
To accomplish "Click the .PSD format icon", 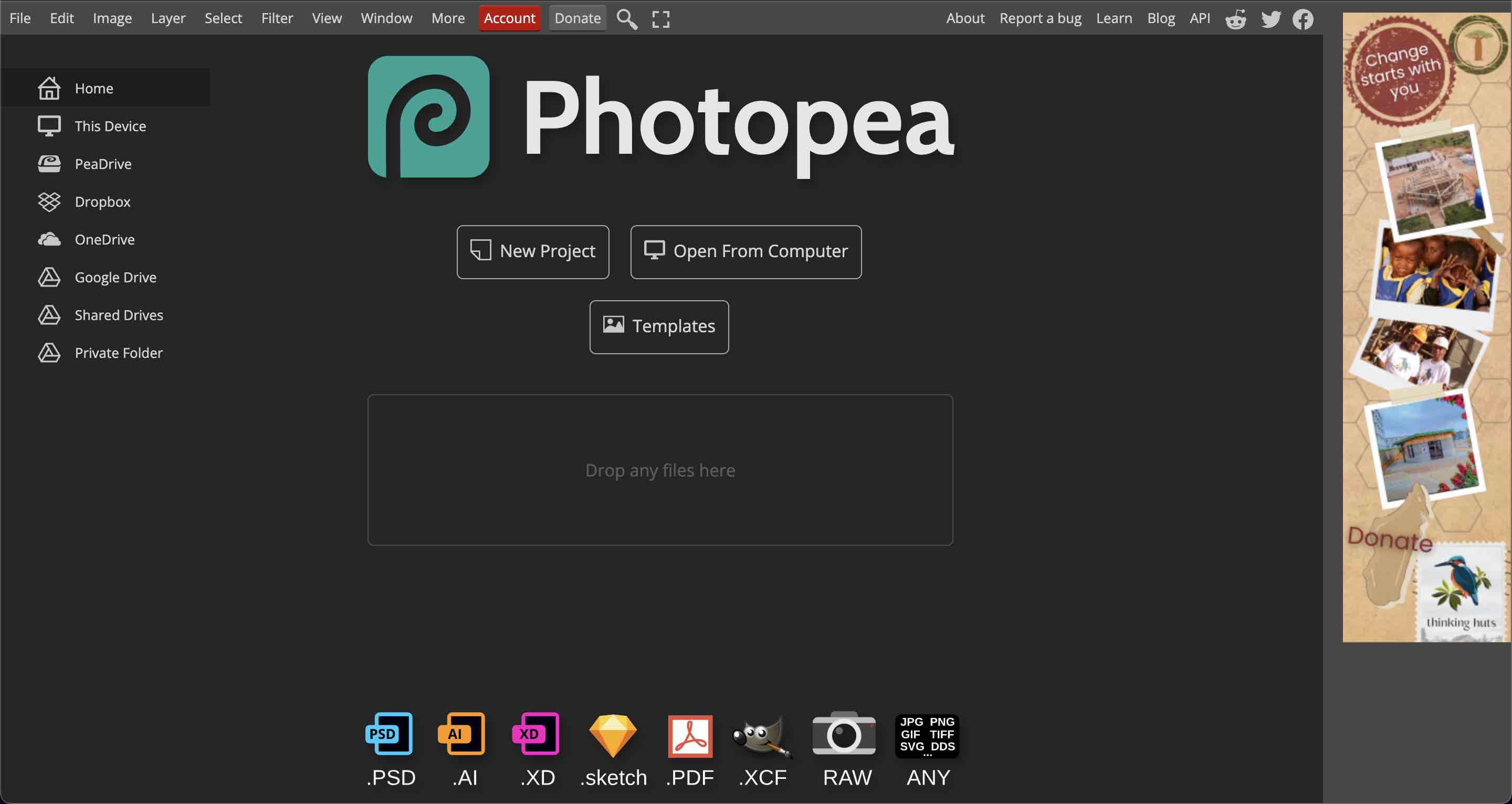I will (389, 734).
